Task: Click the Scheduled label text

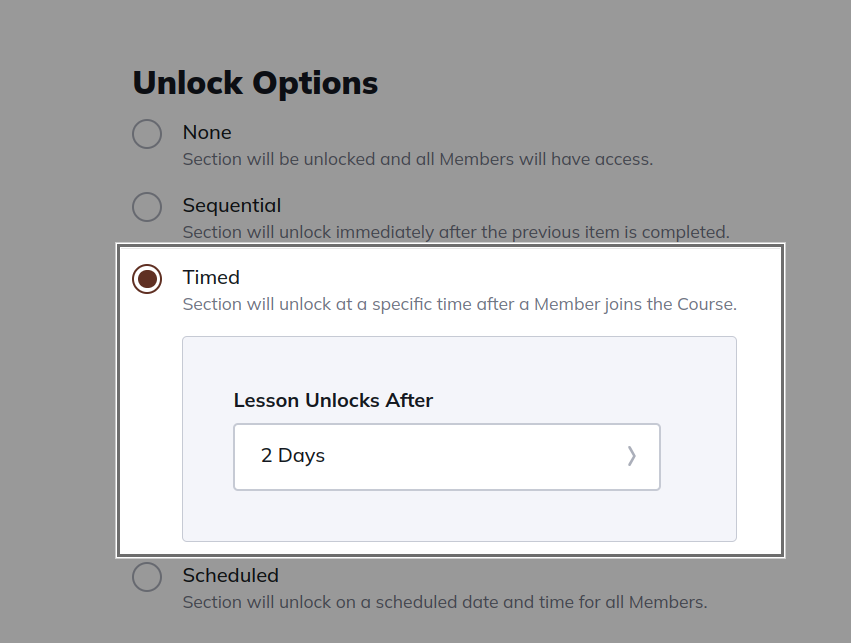Action: (x=231, y=575)
